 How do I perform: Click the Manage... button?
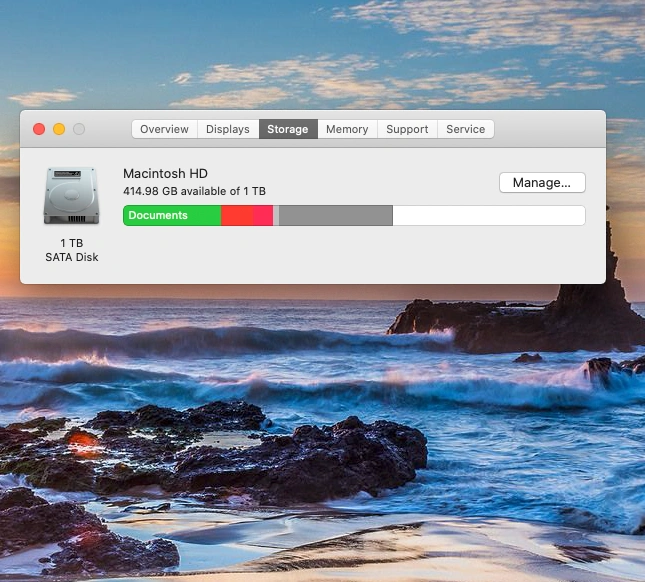(542, 183)
